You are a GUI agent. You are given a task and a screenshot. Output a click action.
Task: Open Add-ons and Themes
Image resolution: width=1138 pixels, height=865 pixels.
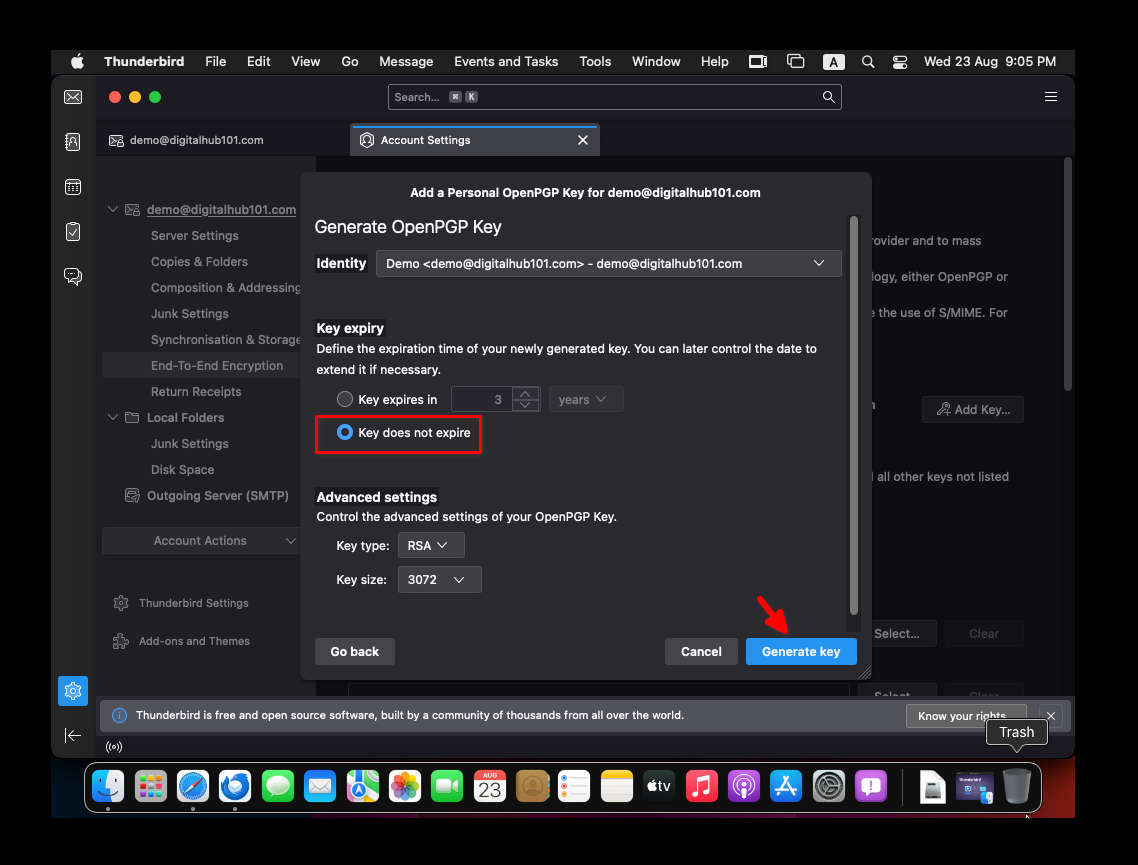pyautogui.click(x=181, y=641)
